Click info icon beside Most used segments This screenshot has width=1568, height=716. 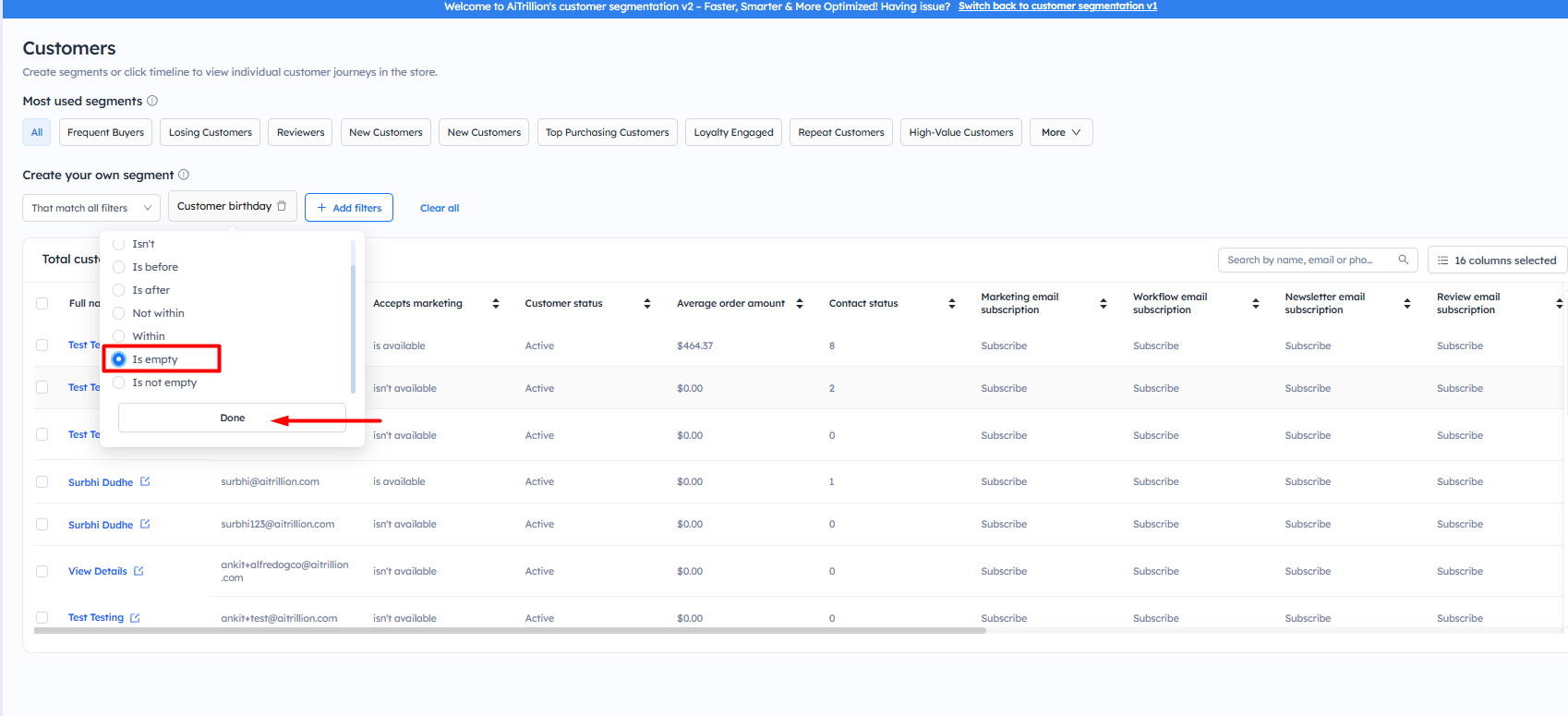click(x=152, y=101)
